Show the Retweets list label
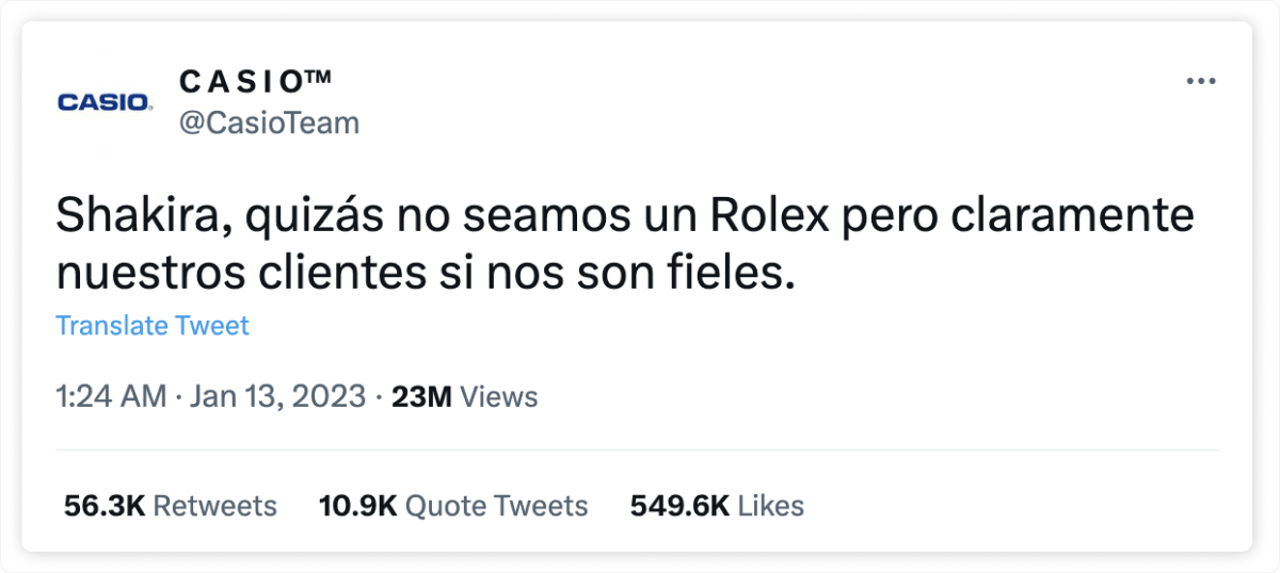This screenshot has width=1280, height=573. click(x=215, y=506)
